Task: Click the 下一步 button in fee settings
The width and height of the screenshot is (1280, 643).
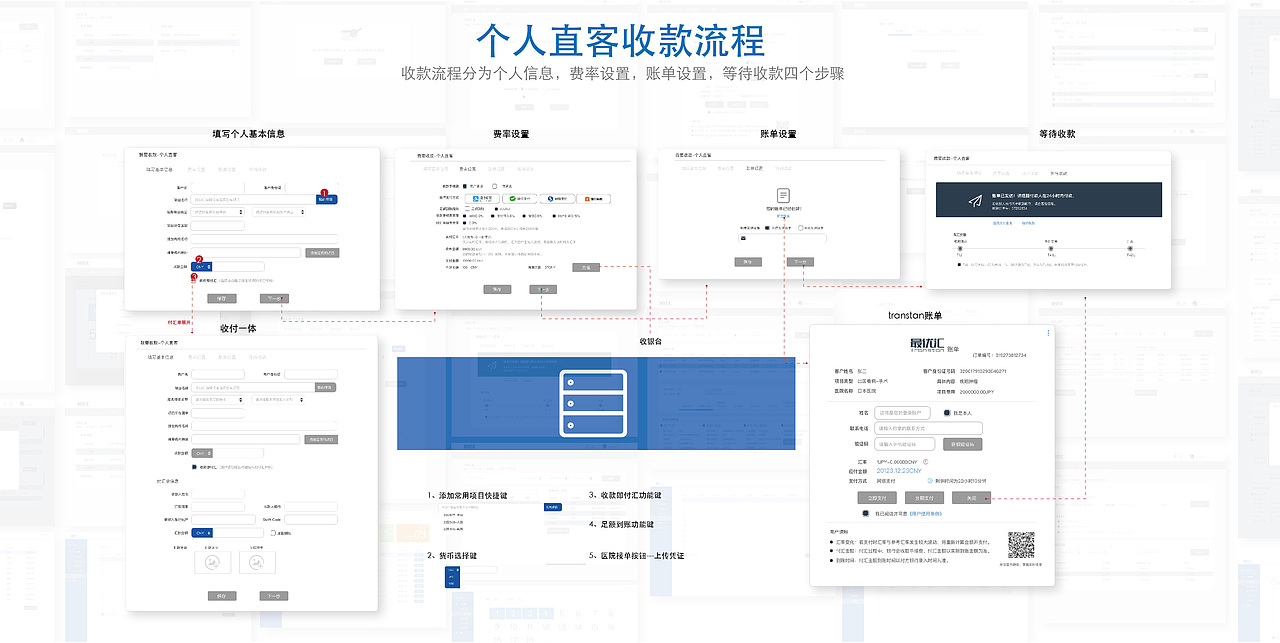Action: click(543, 289)
